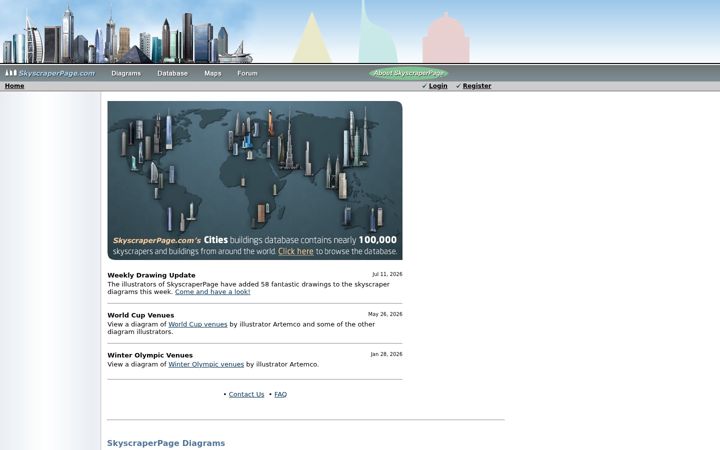The width and height of the screenshot is (720, 450).
Task: Open the SkyscraperPage.com logo link
Action: tap(50, 73)
